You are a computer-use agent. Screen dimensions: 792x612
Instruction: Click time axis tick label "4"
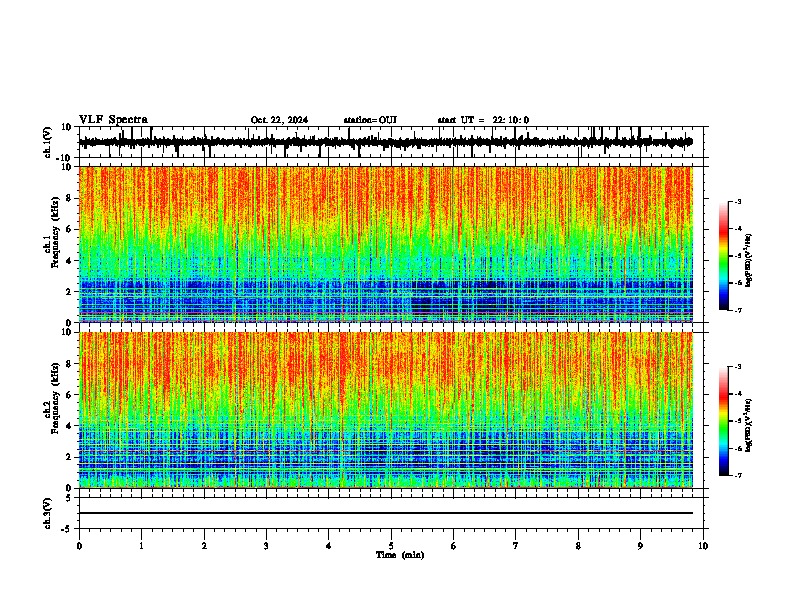click(329, 546)
